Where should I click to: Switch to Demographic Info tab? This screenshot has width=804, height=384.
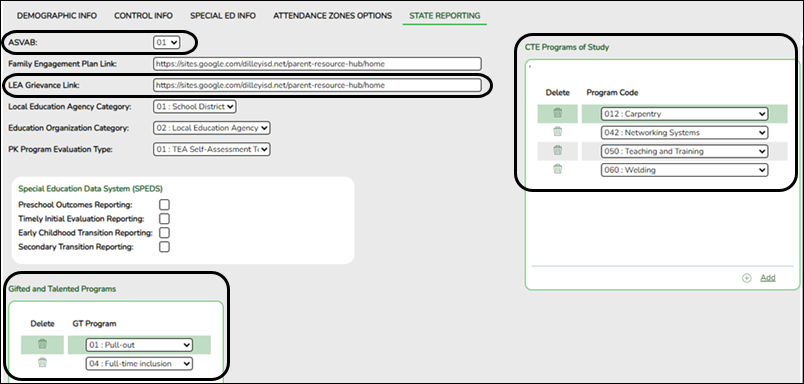57,16
